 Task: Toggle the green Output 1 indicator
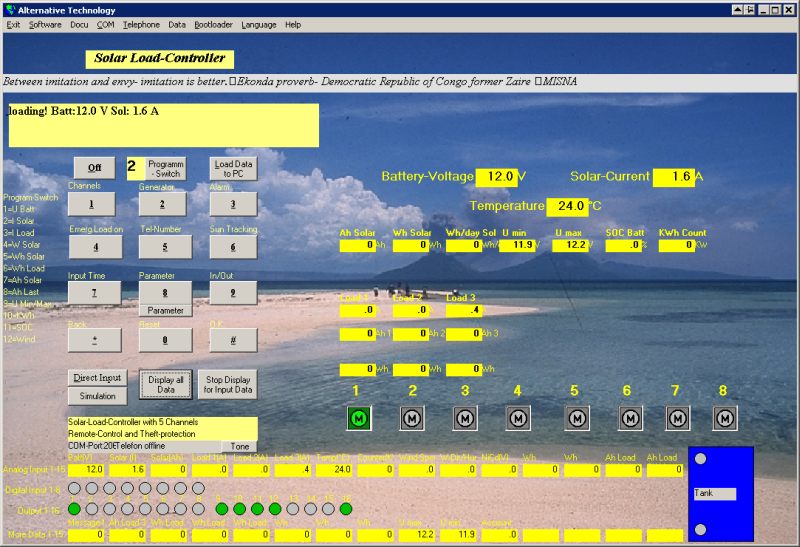(74, 509)
